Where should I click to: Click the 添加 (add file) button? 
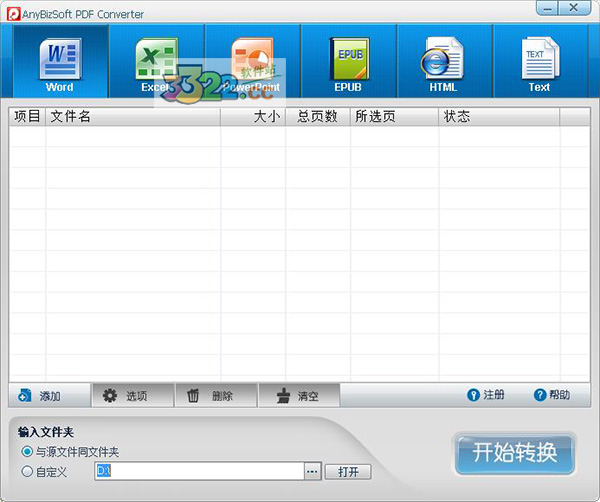(49, 395)
